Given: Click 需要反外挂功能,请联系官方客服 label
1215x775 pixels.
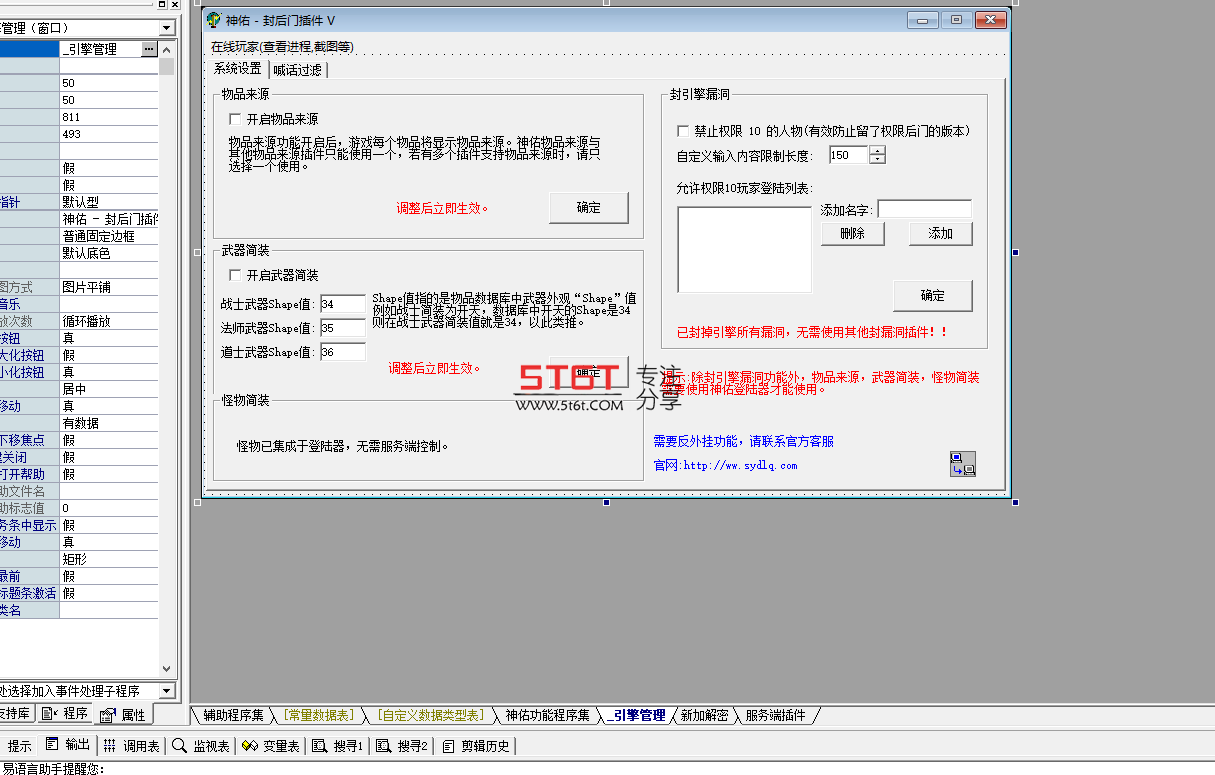Looking at the screenshot, I should pyautogui.click(x=743, y=441).
